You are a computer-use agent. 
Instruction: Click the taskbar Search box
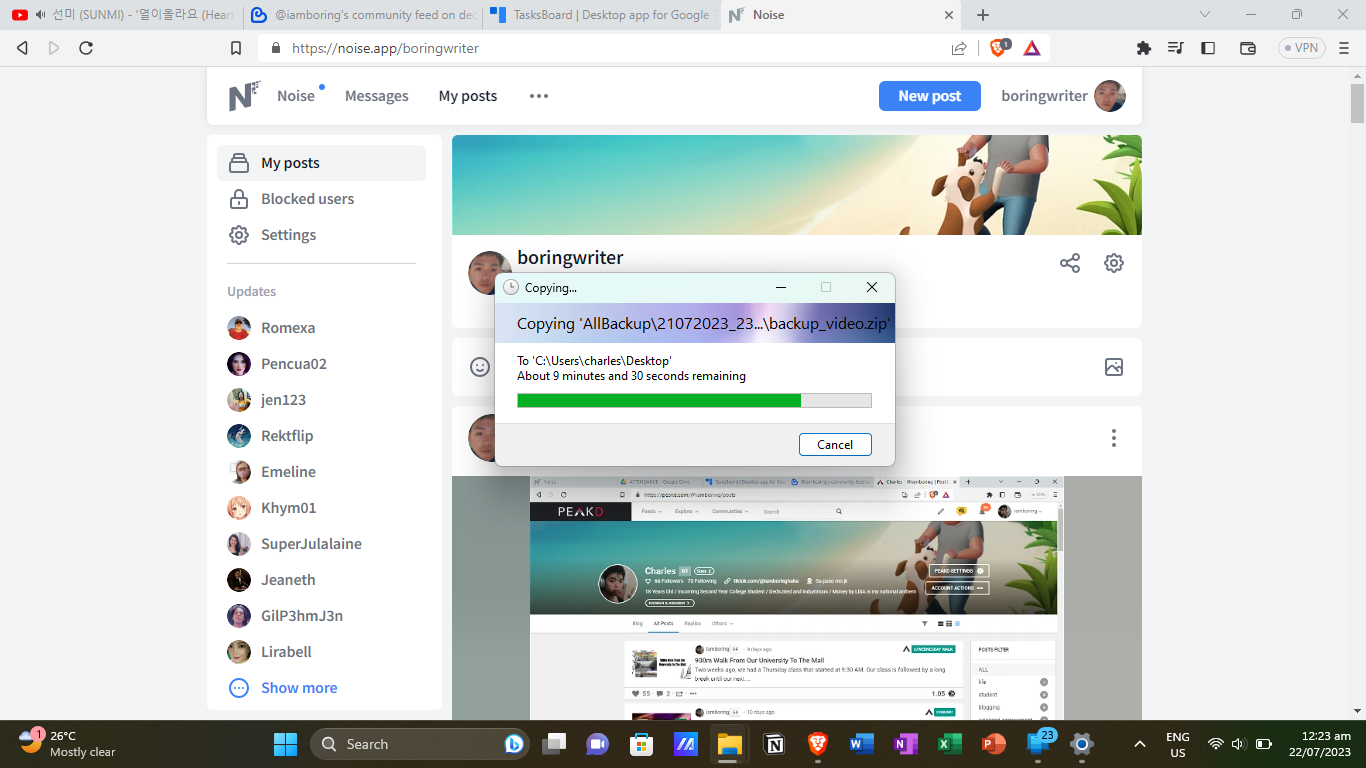click(420, 744)
